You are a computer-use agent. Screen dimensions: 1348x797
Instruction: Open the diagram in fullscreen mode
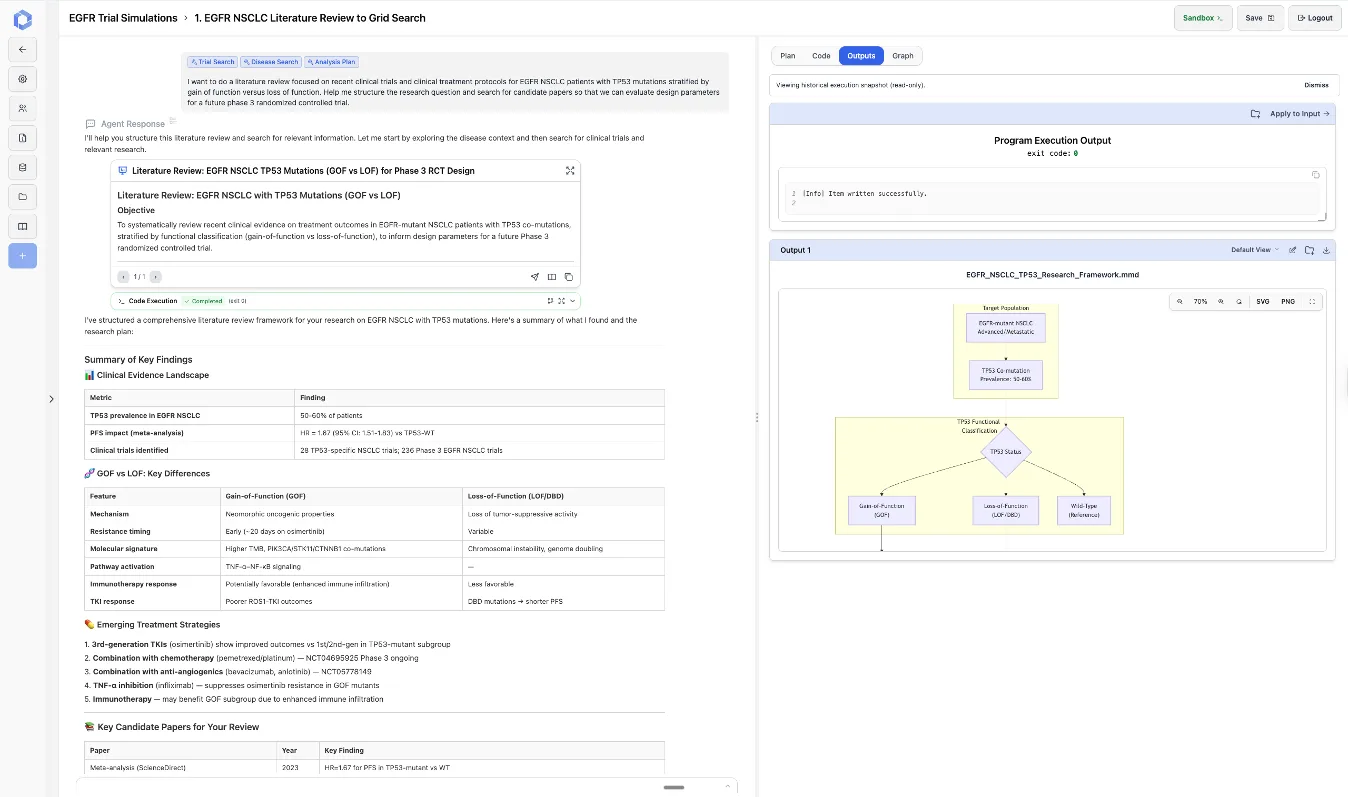point(1312,301)
